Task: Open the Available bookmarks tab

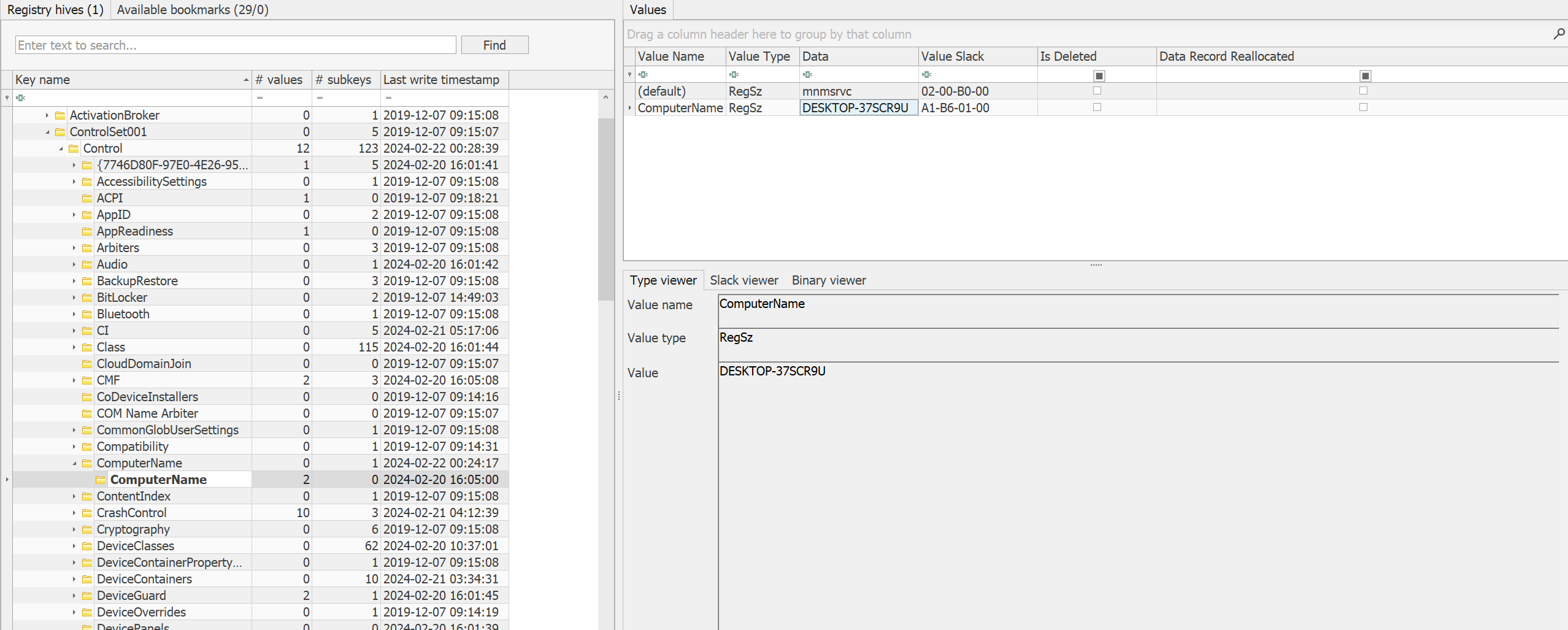Action: 193,10
